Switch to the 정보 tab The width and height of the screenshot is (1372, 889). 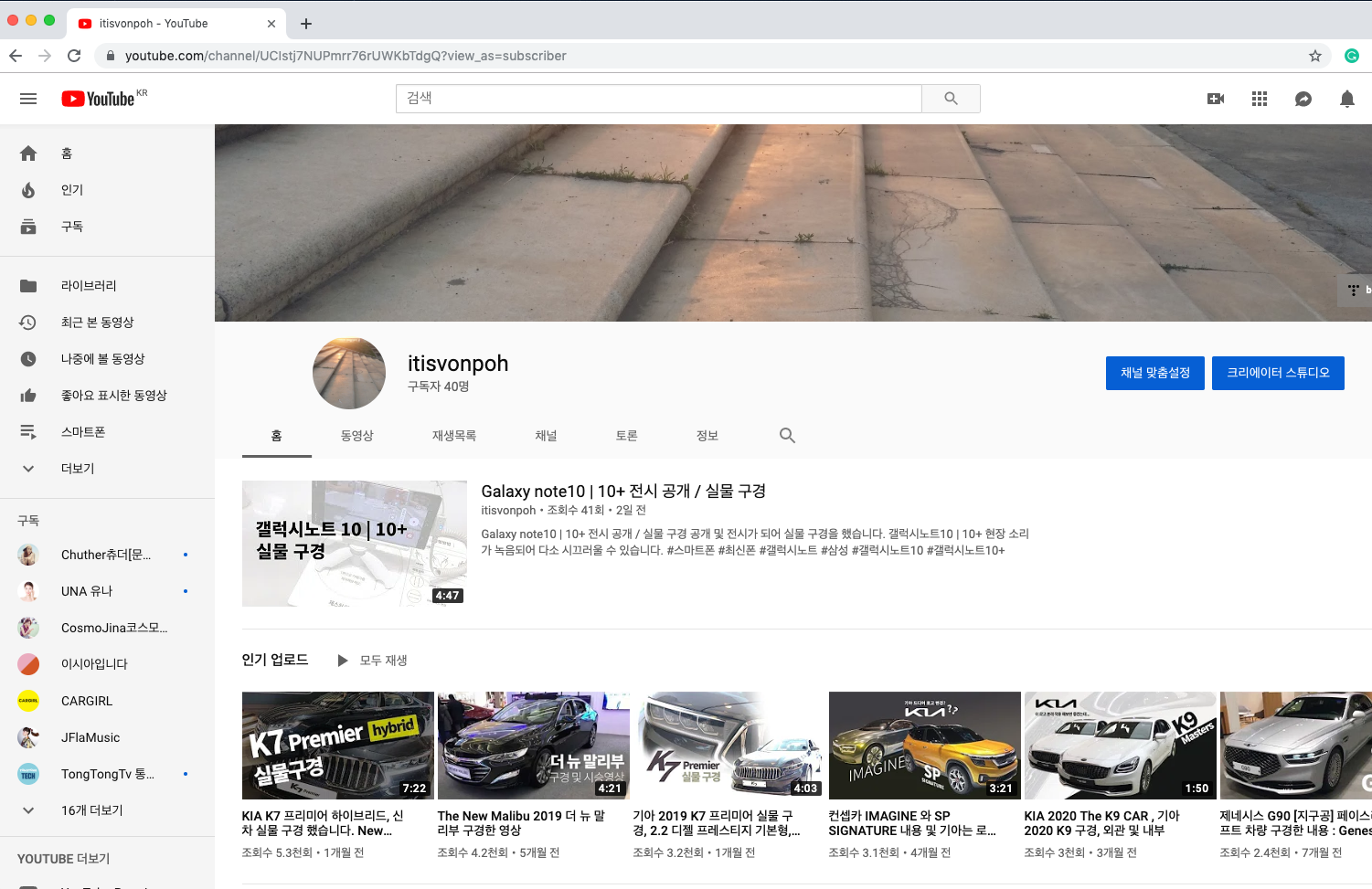[707, 436]
